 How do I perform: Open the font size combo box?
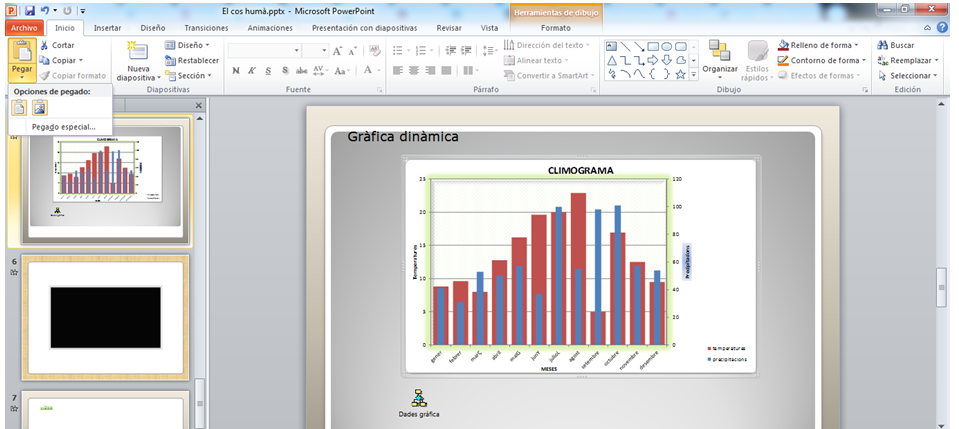point(316,51)
